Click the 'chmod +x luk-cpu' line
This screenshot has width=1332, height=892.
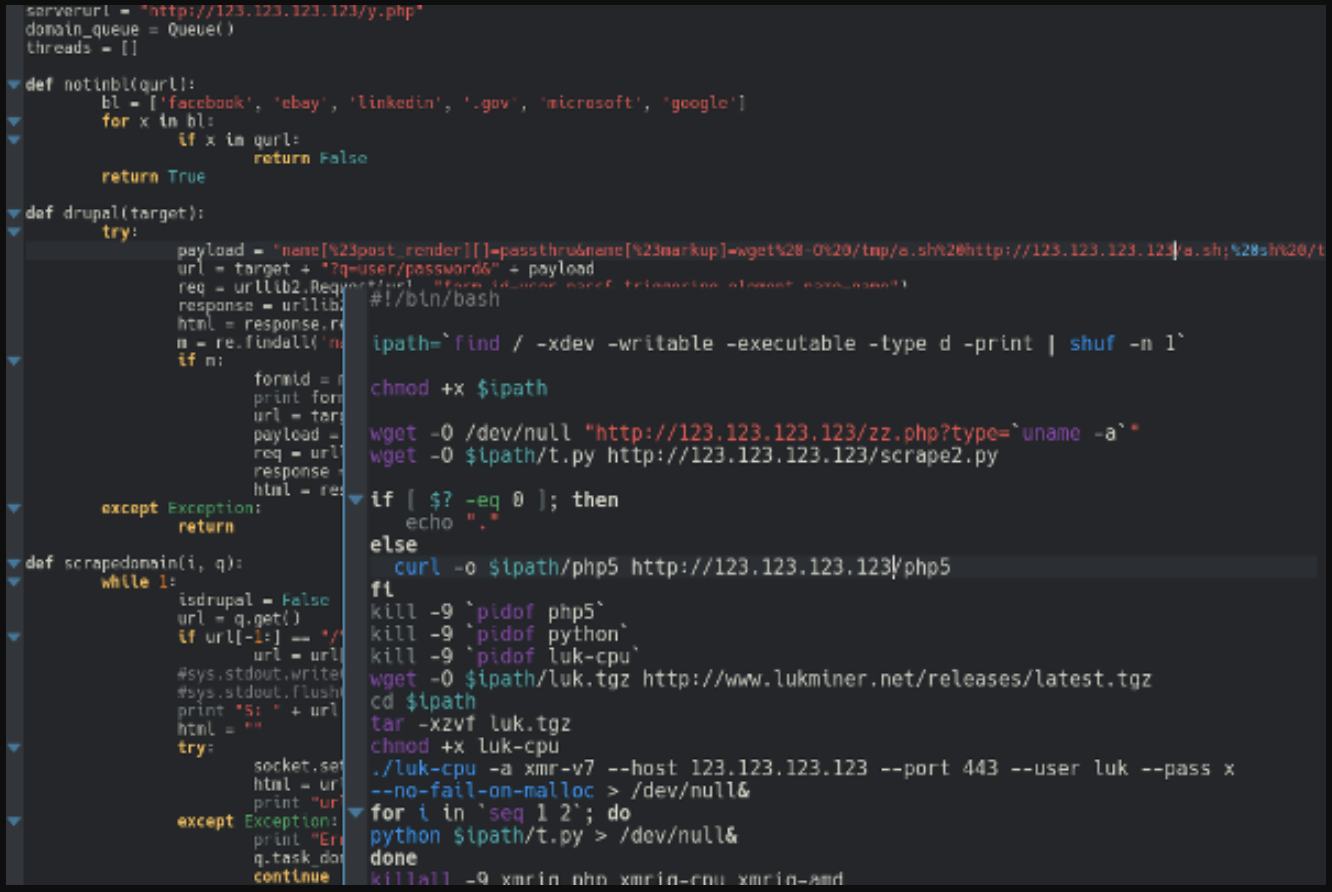point(465,746)
